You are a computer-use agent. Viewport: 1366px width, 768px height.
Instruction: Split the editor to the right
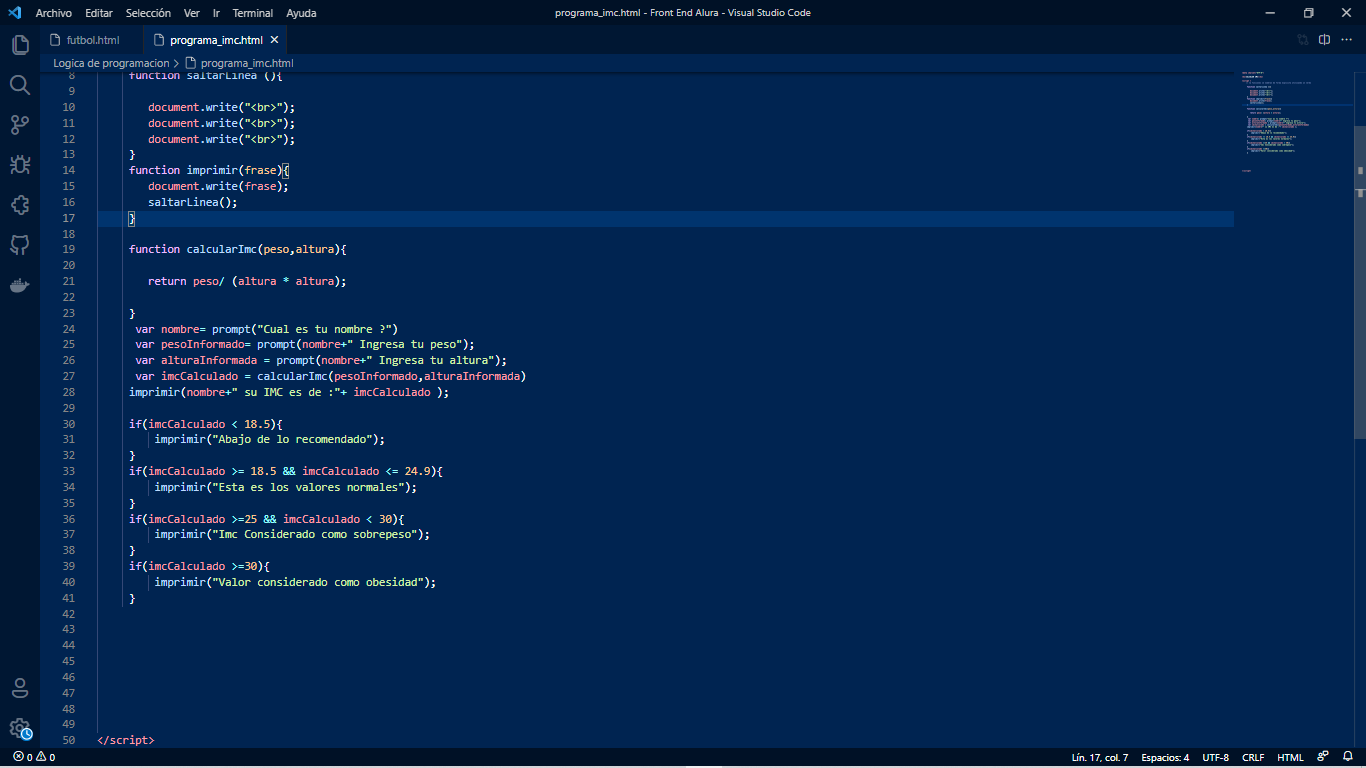coord(1324,40)
